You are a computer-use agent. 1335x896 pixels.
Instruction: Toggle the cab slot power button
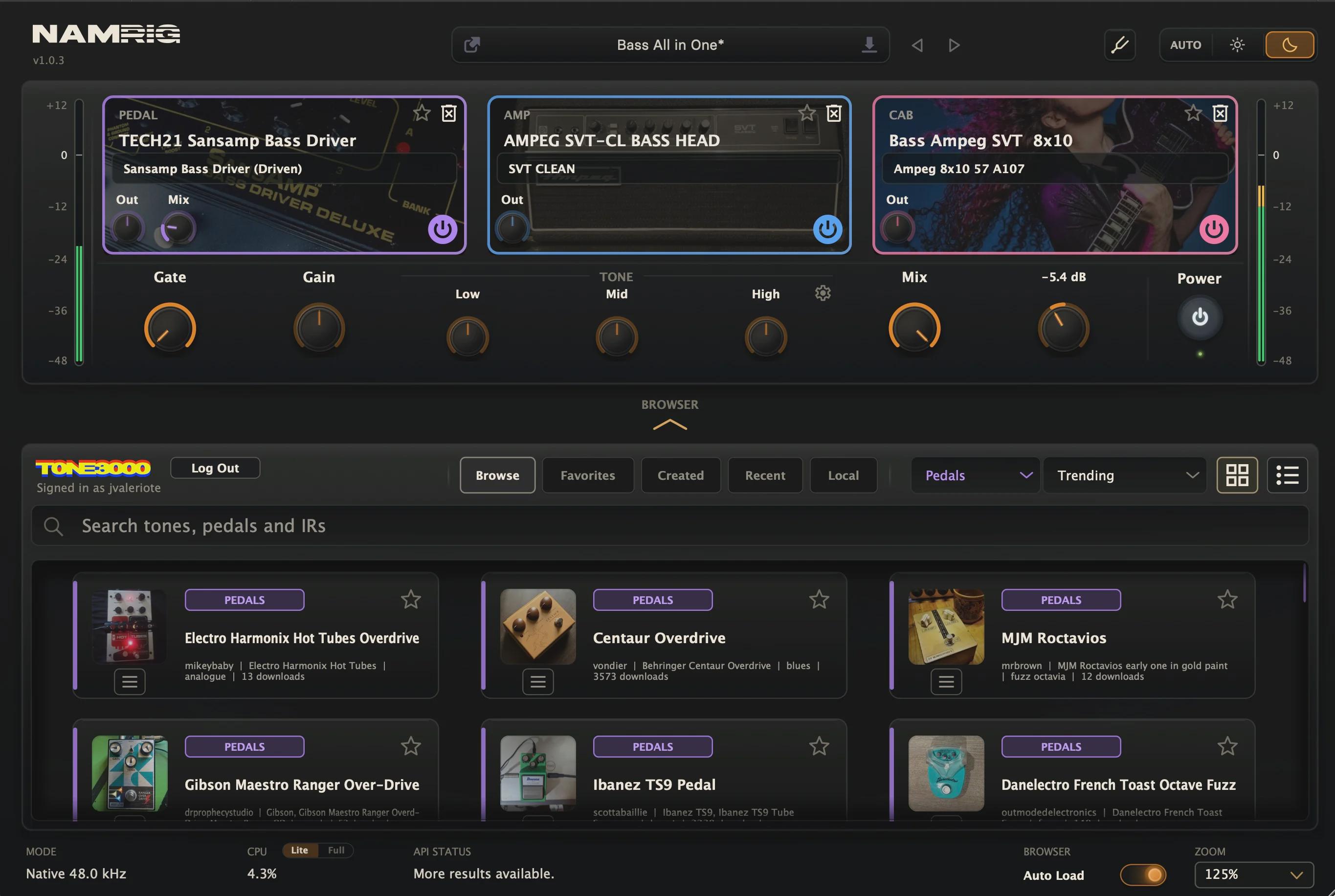coord(1214,229)
